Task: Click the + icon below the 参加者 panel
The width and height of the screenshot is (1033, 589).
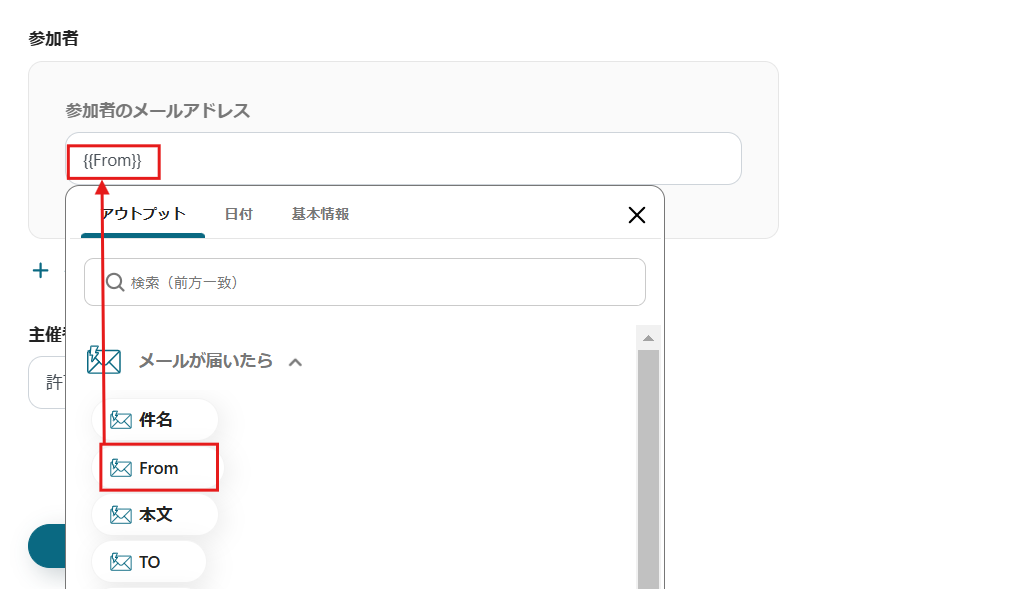Action: pyautogui.click(x=40, y=270)
